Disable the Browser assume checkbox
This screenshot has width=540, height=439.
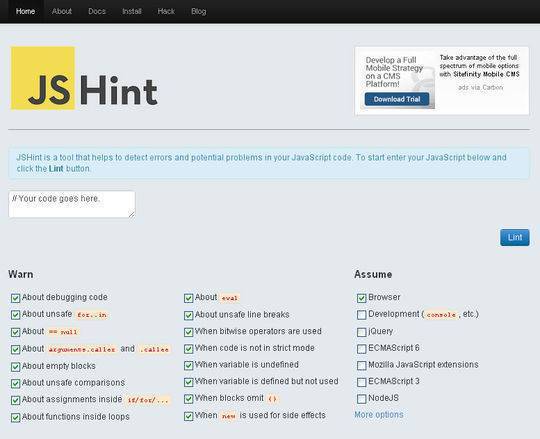point(362,298)
